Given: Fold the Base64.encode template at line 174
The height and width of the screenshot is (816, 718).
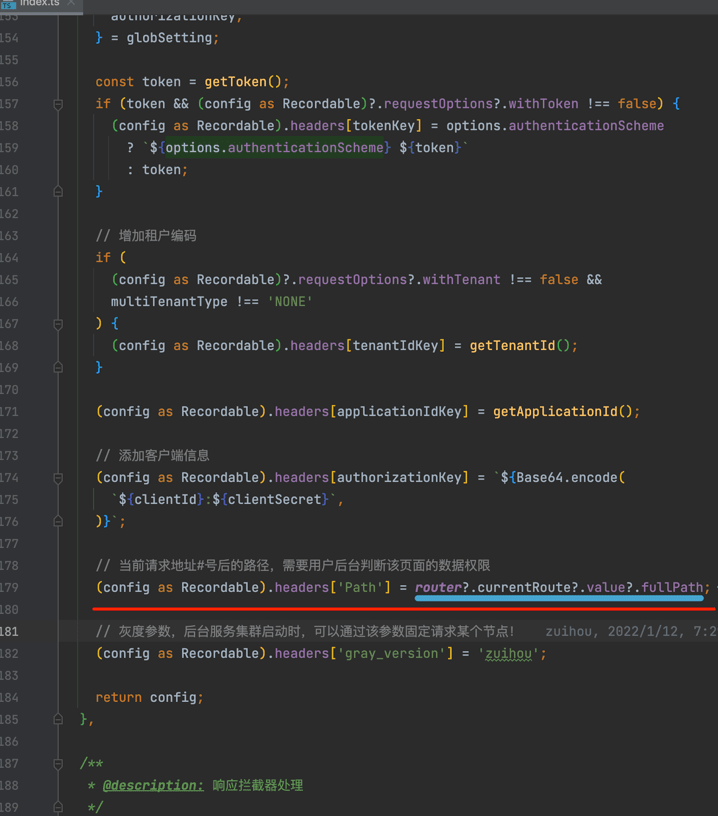Looking at the screenshot, I should coord(58,478).
